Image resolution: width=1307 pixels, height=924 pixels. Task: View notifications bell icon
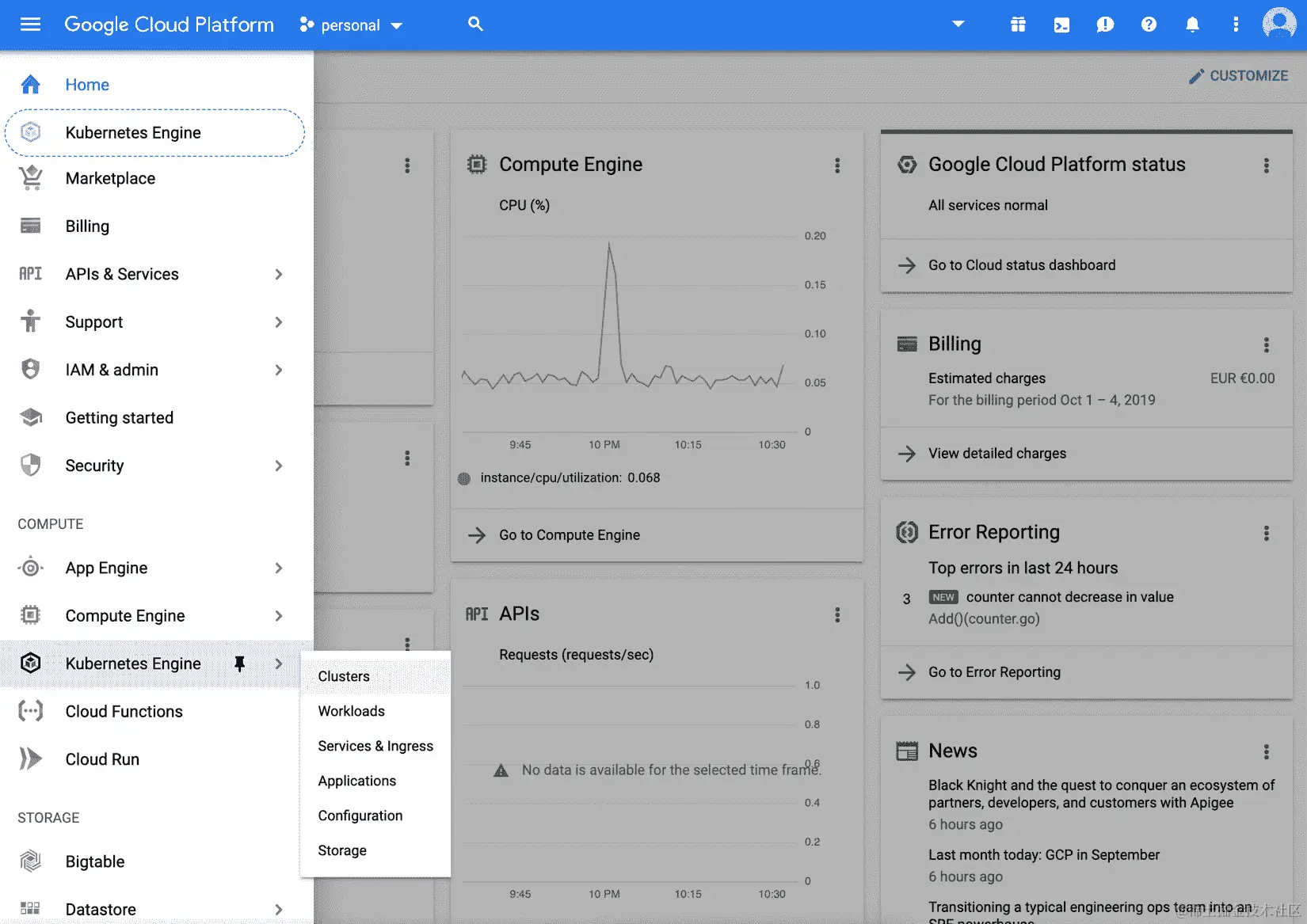pos(1192,25)
